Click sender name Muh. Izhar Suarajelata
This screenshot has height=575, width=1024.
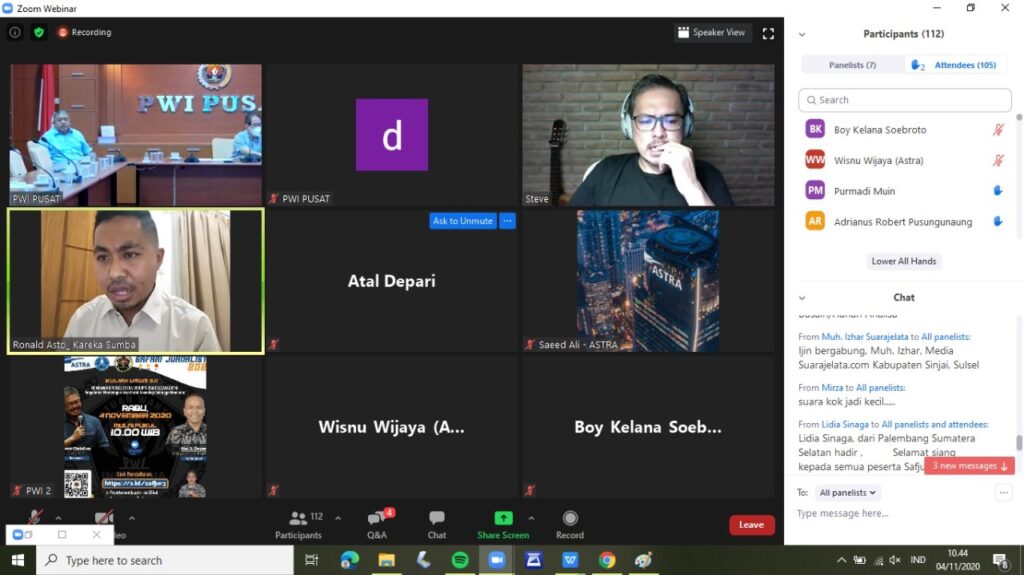[865, 337]
